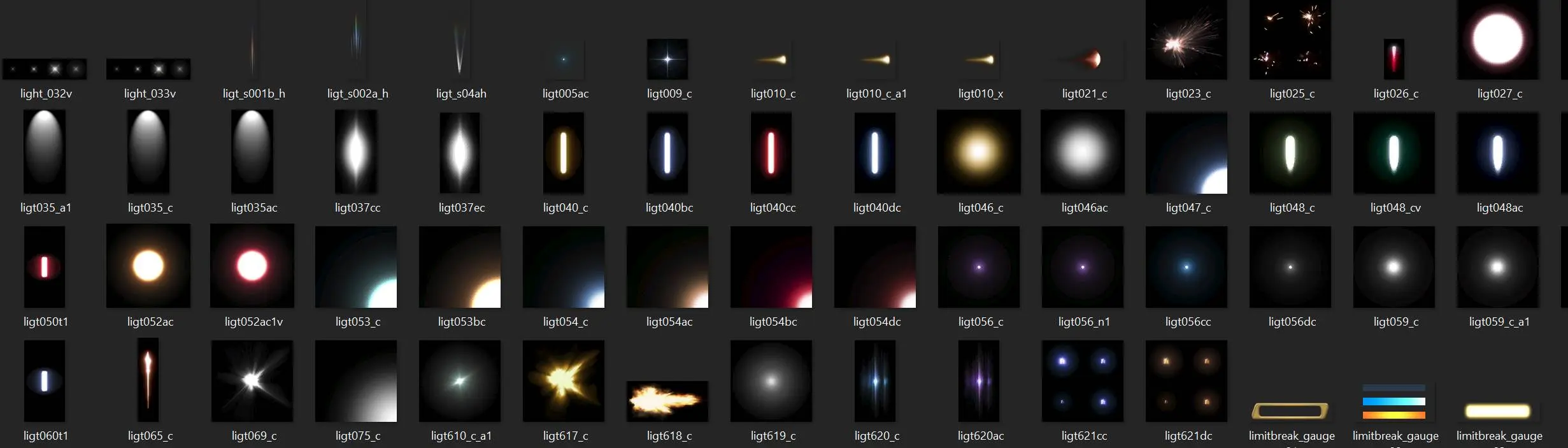Viewport: 1568px width, 448px height.
Task: Select the ligt617_c yellow burst thumbnail
Action: pos(564,381)
